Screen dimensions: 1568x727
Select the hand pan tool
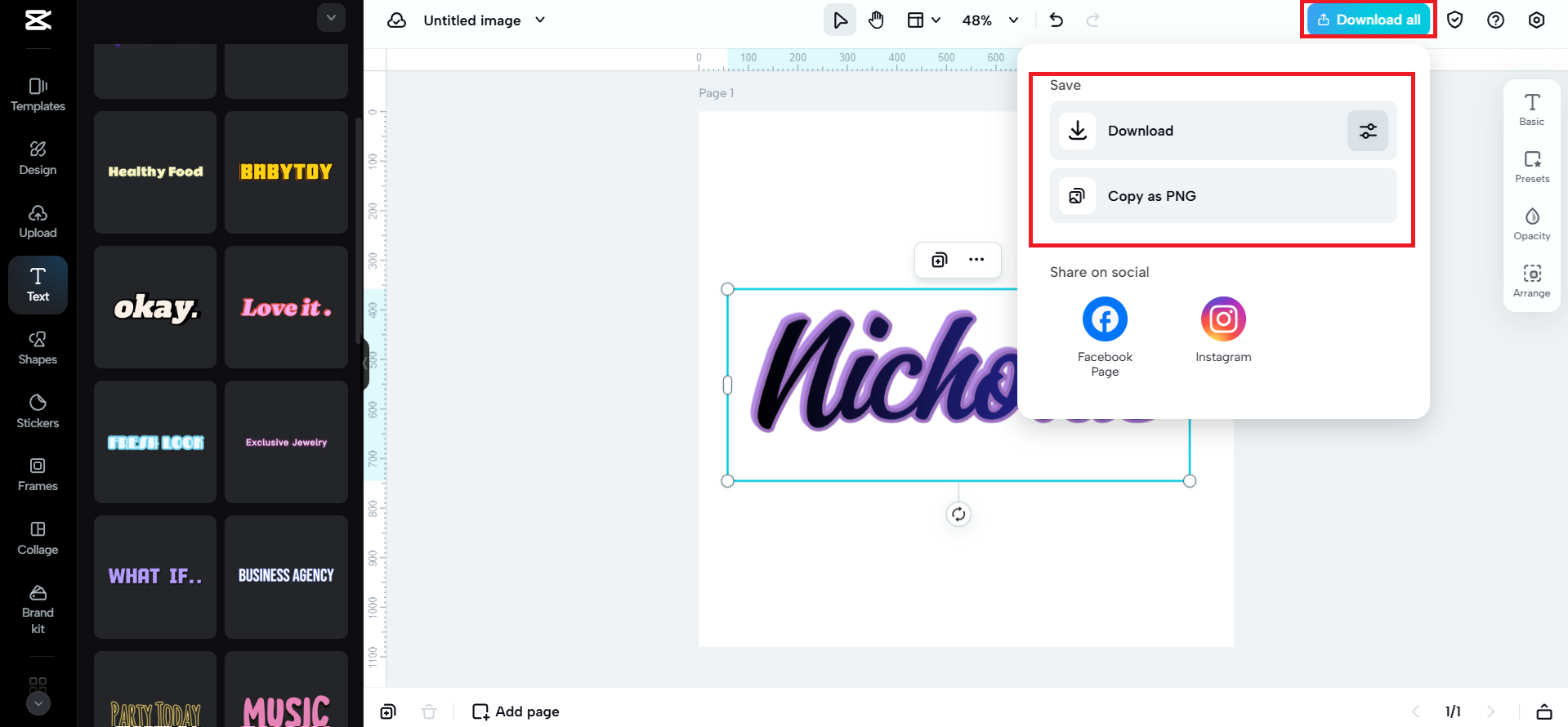[x=876, y=20]
